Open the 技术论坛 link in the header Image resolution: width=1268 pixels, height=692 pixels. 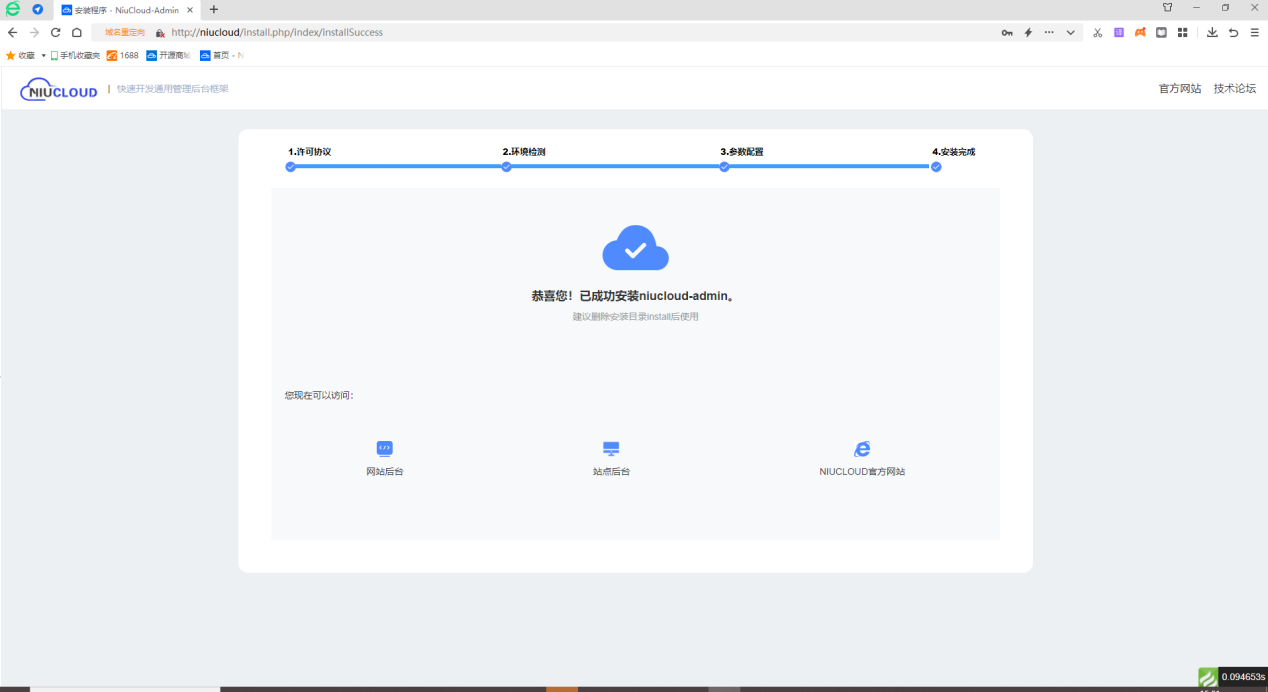coord(1234,89)
